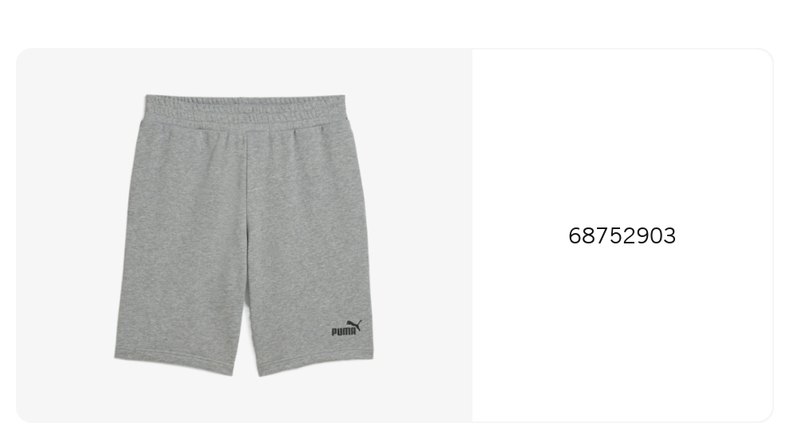Screen dimensions: 790x423
Task: Click the center seam of the shorts
Action: coord(247,212)
